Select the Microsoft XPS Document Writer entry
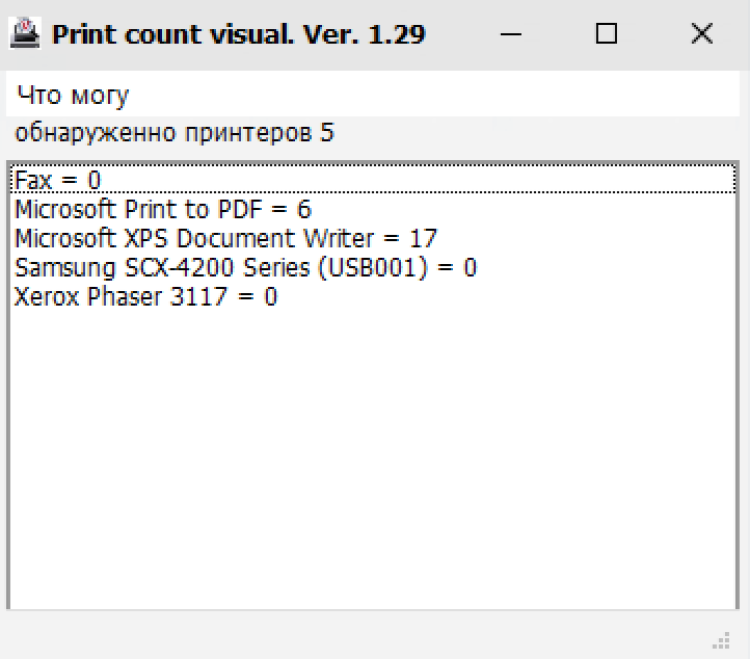 [373, 238]
